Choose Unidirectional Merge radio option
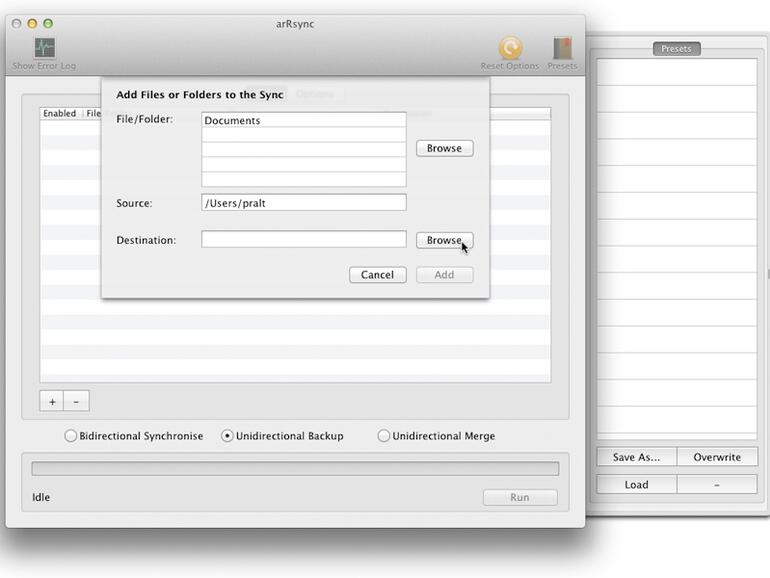 coord(384,436)
